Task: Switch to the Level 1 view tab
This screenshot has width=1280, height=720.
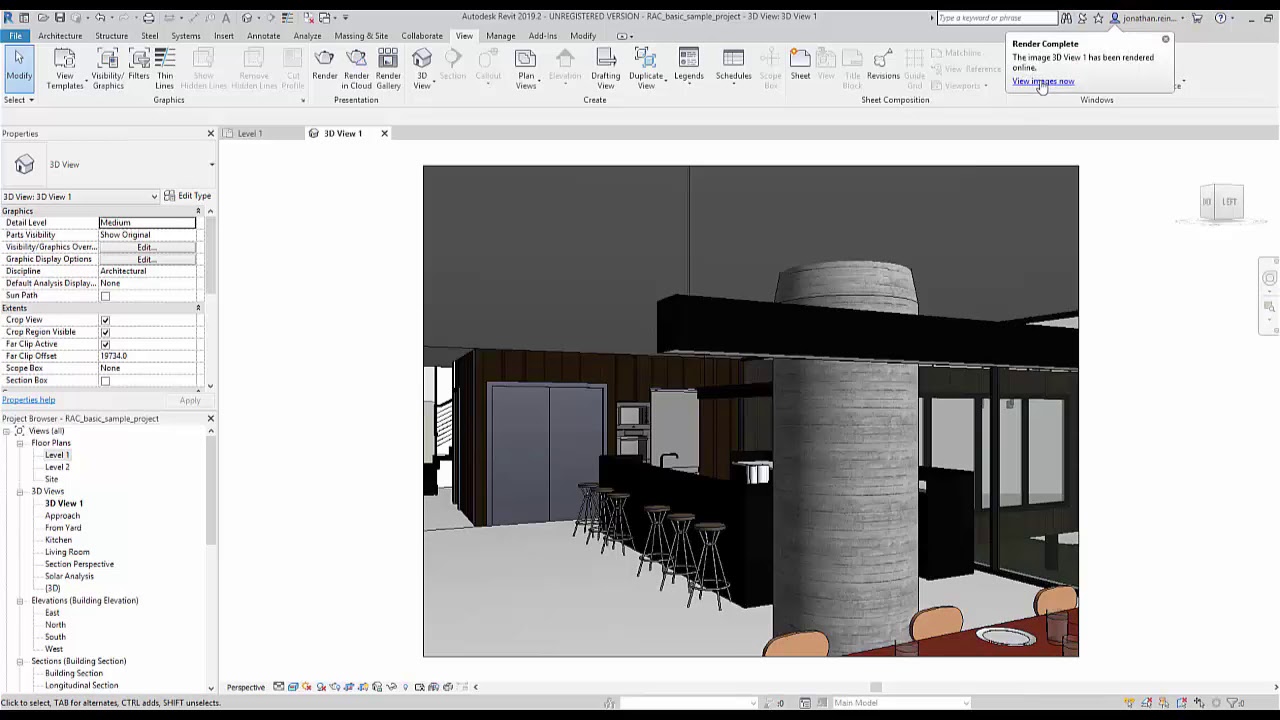Action: click(x=250, y=133)
